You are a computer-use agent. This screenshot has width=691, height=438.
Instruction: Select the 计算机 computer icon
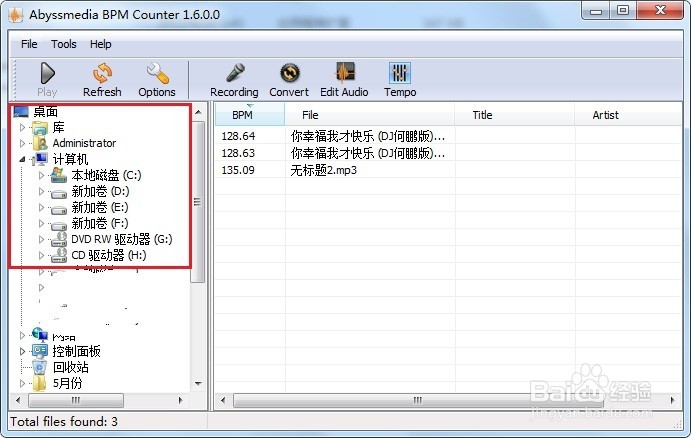pos(41,159)
